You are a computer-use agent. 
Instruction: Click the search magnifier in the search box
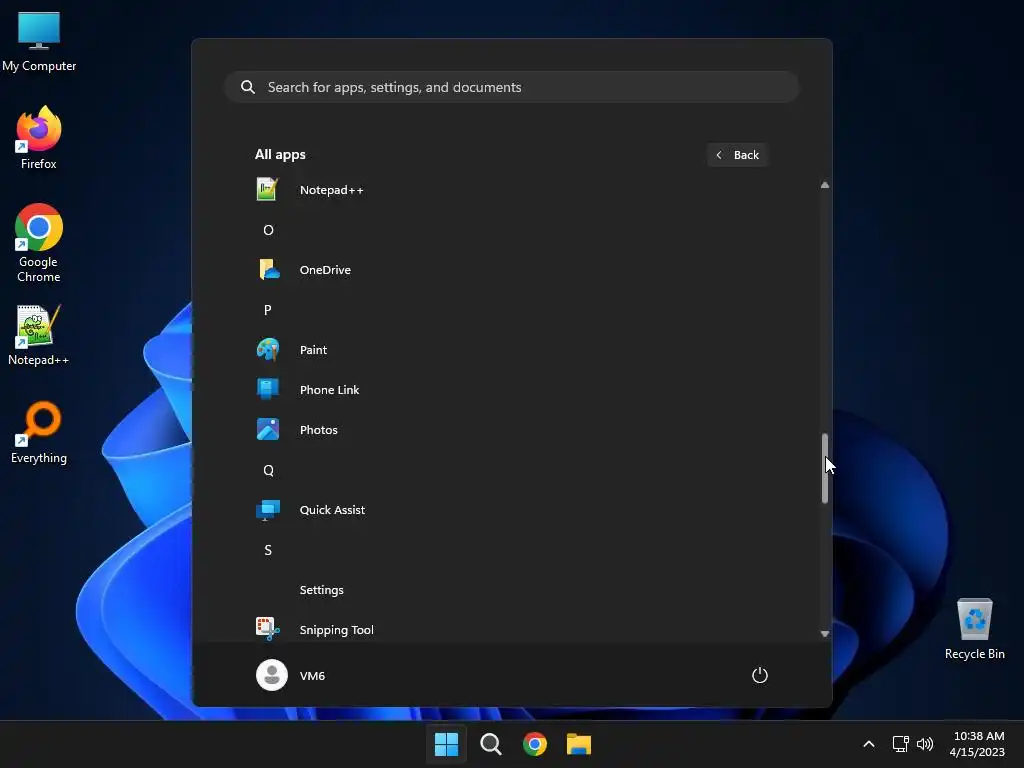(248, 87)
